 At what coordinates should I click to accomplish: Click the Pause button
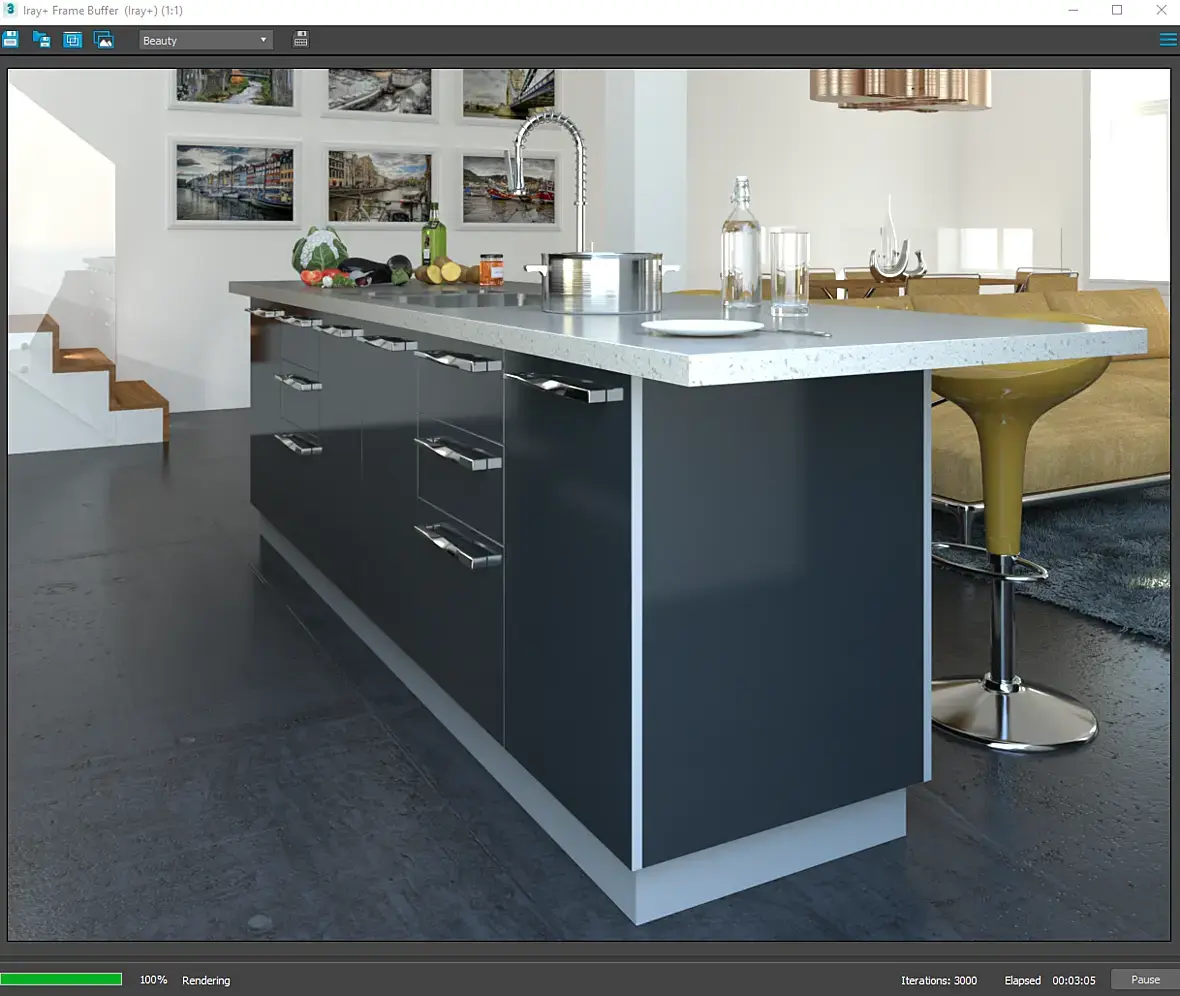click(1145, 979)
